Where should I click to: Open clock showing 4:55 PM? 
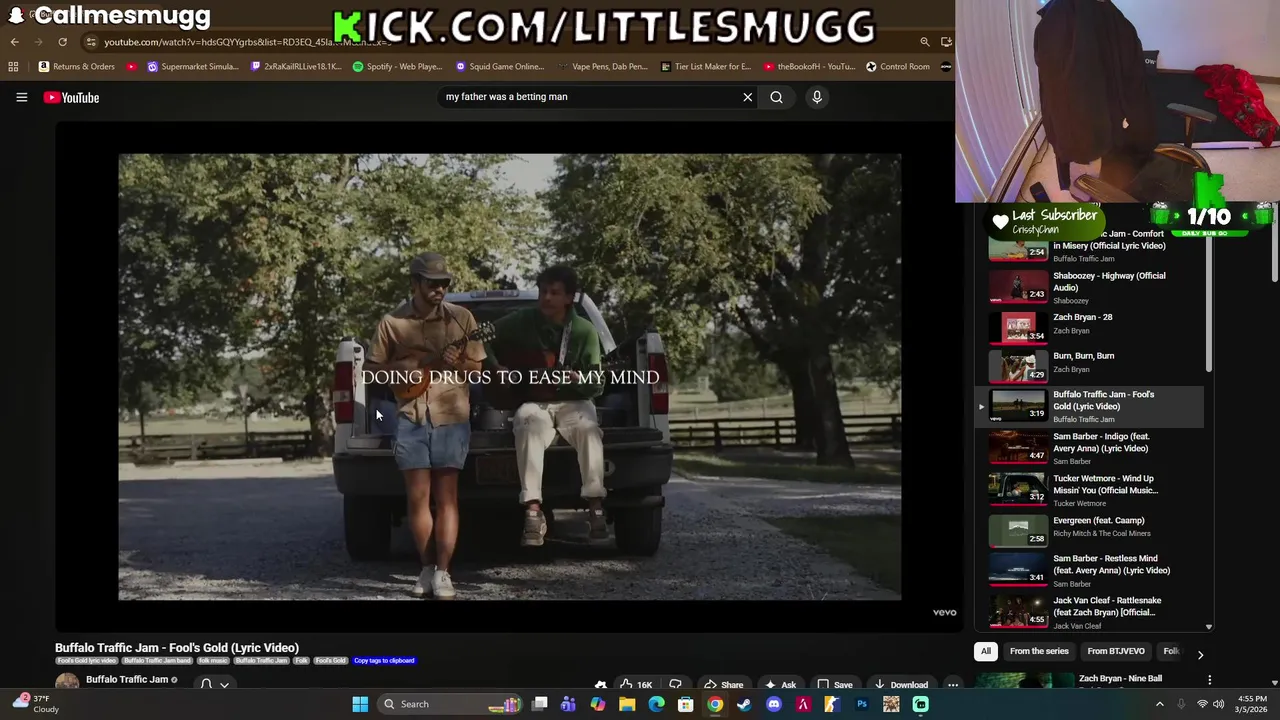[1252, 703]
